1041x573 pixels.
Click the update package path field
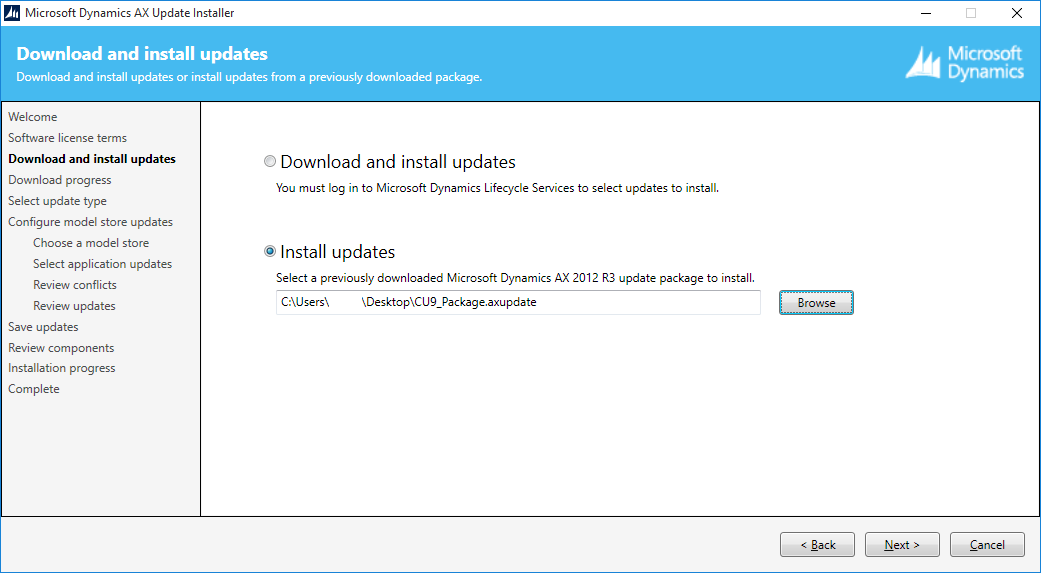coord(518,302)
